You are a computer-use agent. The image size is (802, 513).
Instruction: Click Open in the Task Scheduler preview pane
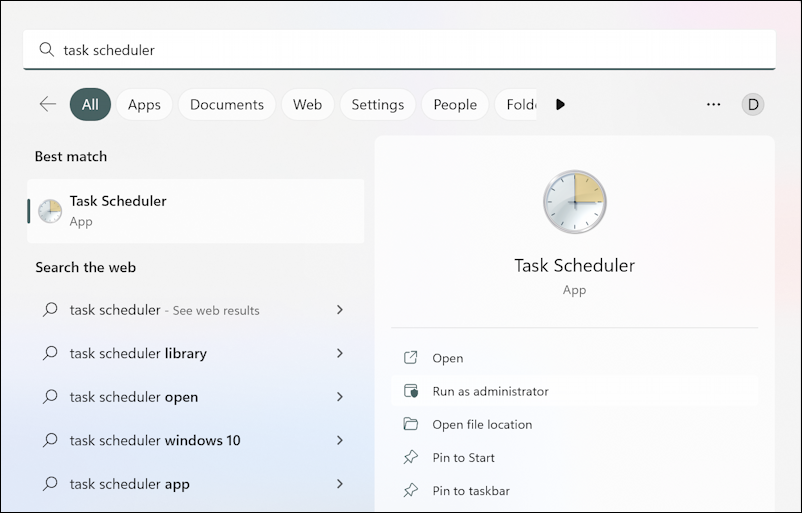(x=574, y=358)
